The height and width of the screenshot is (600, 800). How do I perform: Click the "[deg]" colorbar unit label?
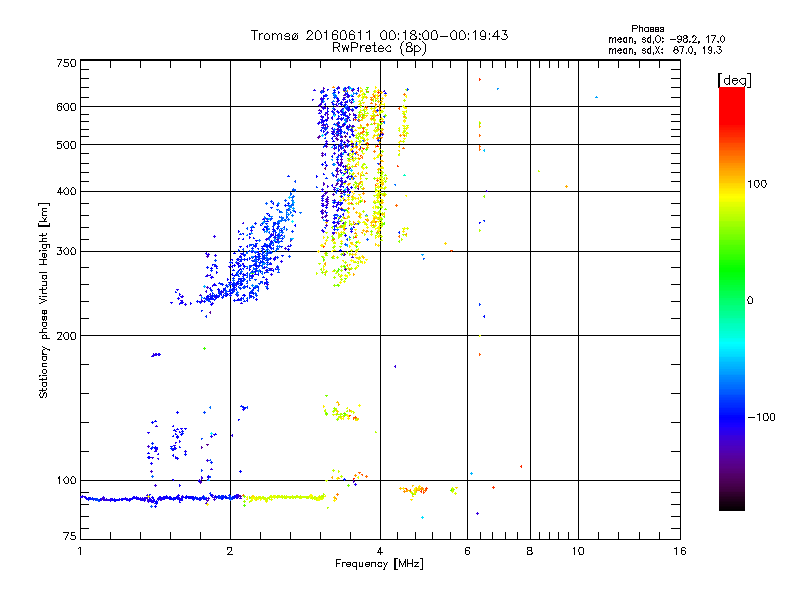tap(734, 80)
